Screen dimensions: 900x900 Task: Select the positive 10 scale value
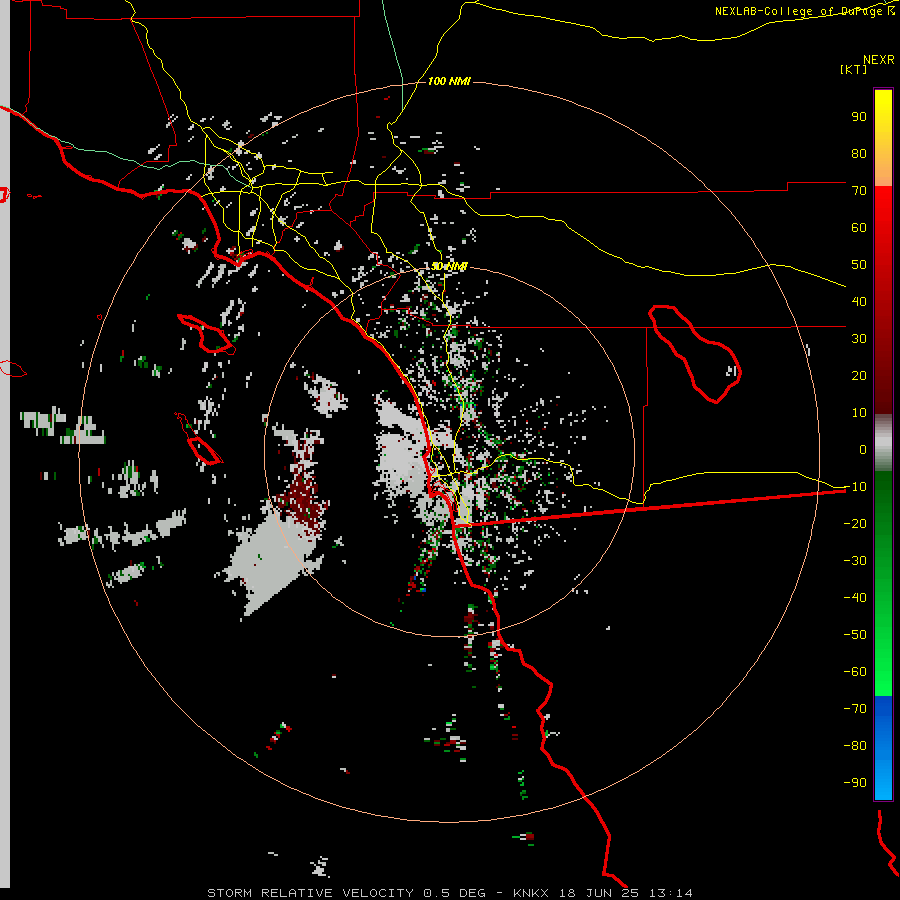coord(859,413)
